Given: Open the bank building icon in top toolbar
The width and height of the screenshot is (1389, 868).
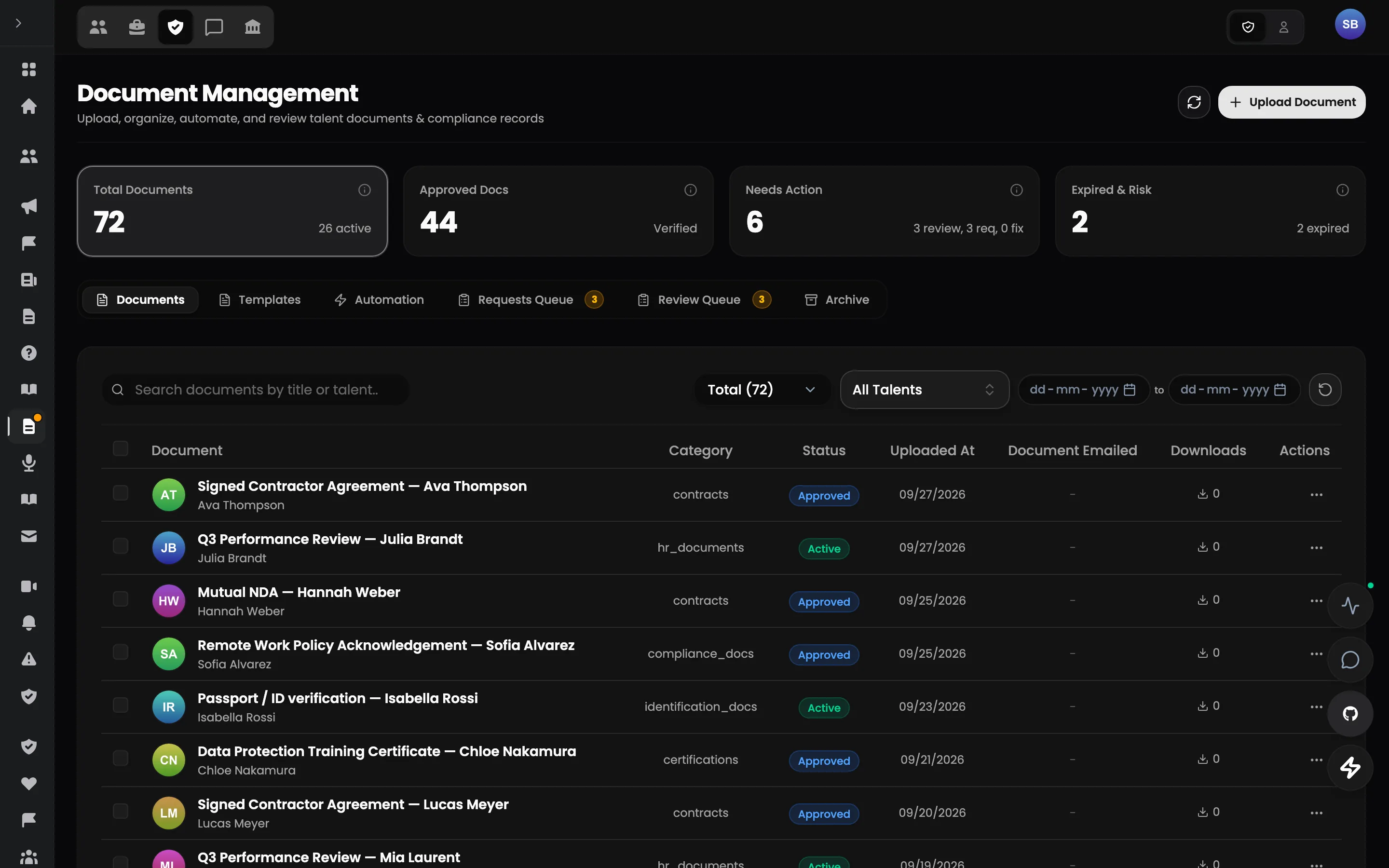Looking at the screenshot, I should click(x=253, y=27).
